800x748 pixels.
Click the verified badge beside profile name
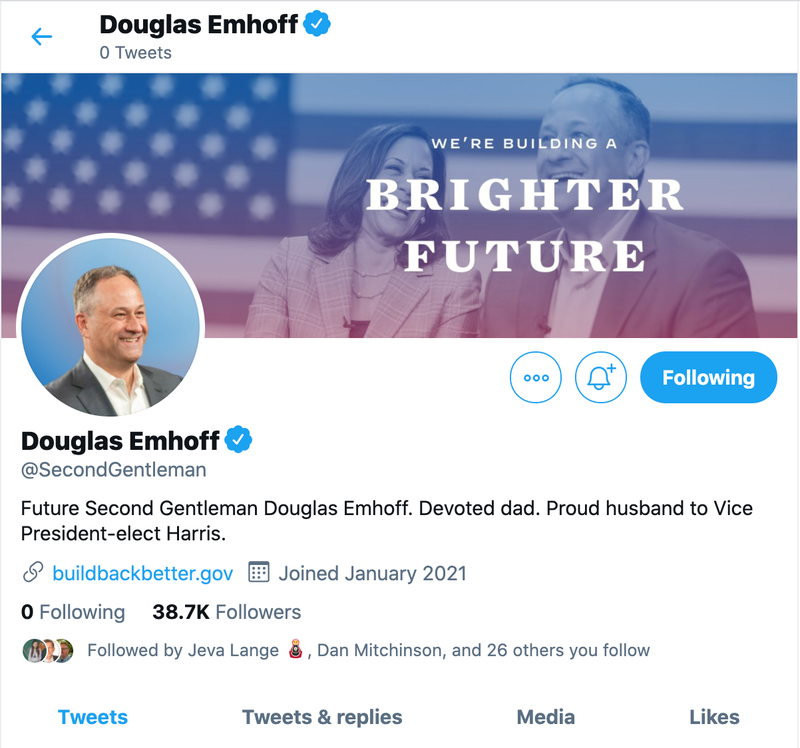pyautogui.click(x=239, y=440)
